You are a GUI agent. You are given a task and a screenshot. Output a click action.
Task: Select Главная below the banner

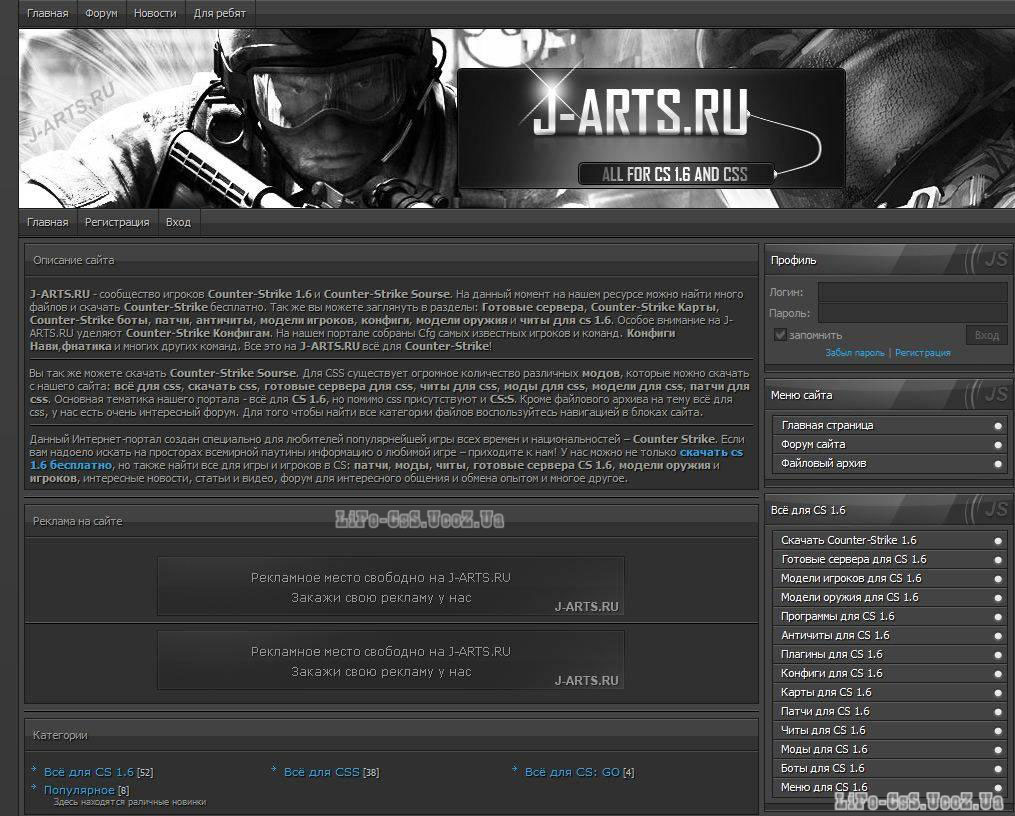click(47, 222)
